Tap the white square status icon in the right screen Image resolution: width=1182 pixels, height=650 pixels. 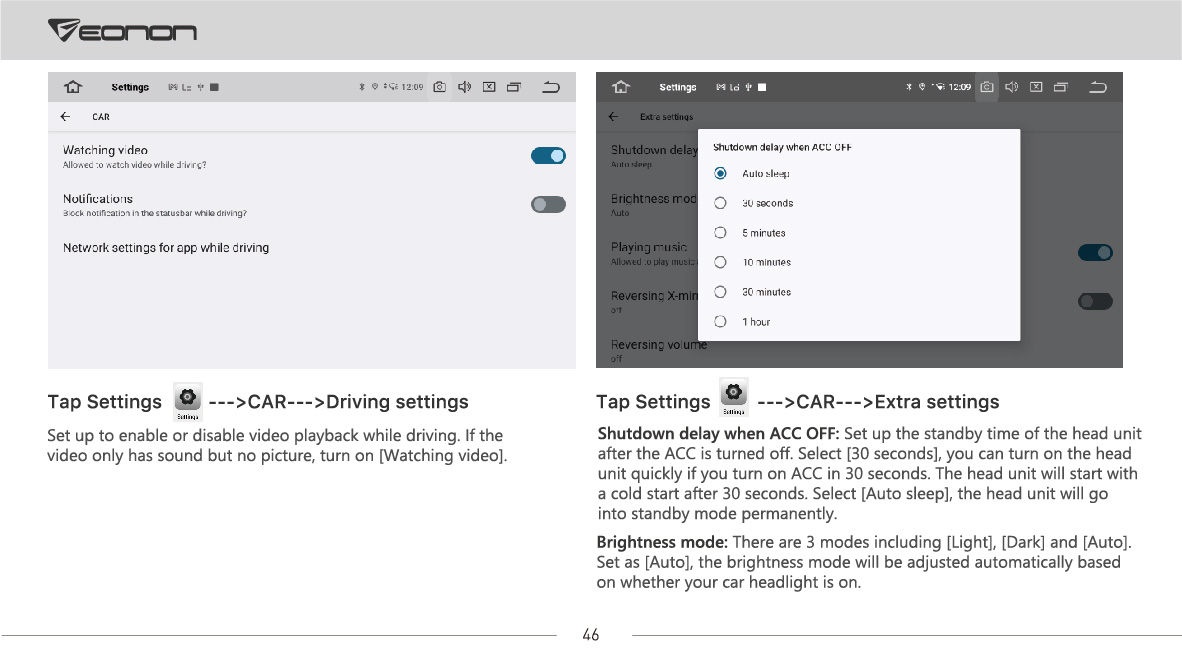click(x=762, y=87)
